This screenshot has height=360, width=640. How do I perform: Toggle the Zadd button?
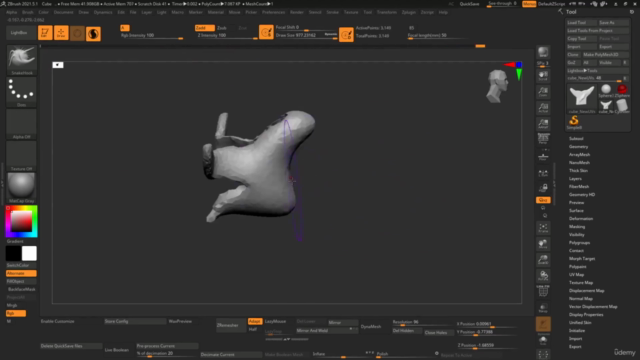(x=204, y=28)
